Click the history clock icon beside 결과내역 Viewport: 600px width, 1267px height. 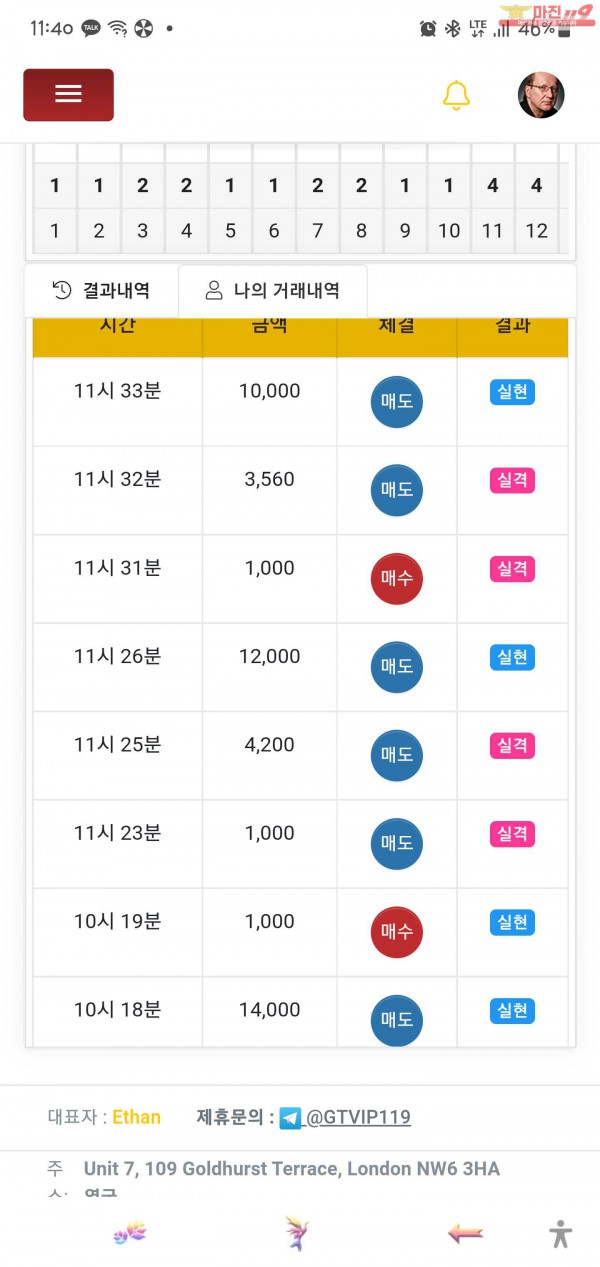click(62, 291)
